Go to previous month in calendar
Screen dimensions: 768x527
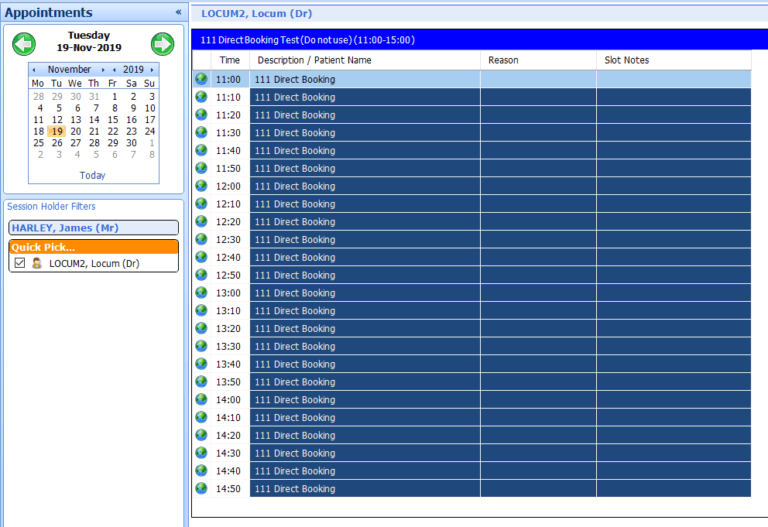[35, 70]
